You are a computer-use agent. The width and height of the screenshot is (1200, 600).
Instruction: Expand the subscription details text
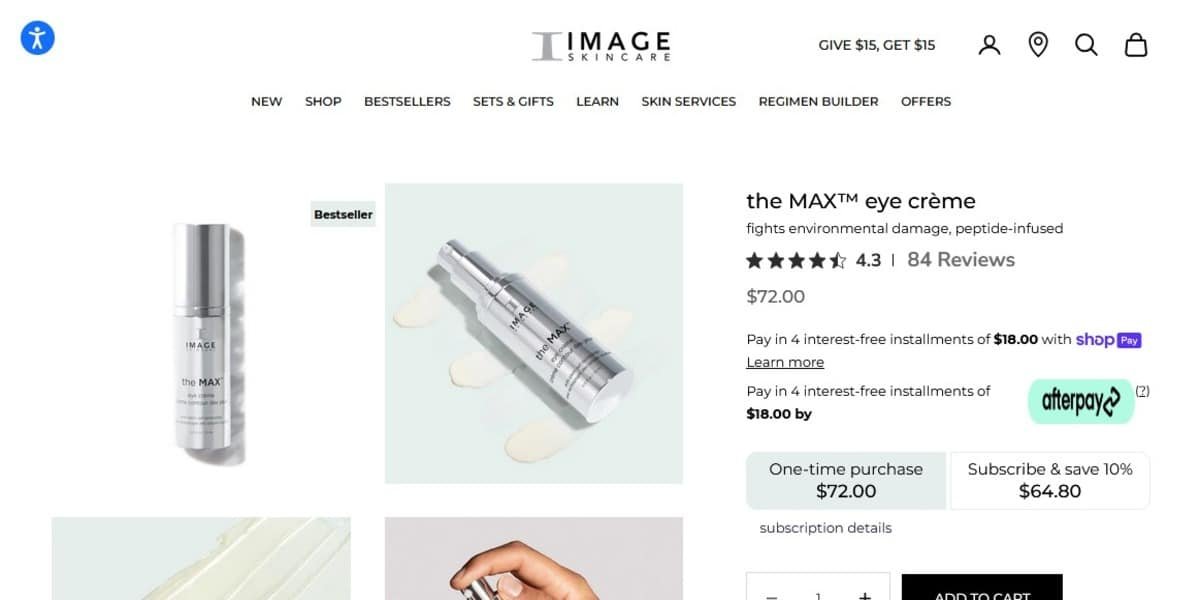tap(825, 528)
